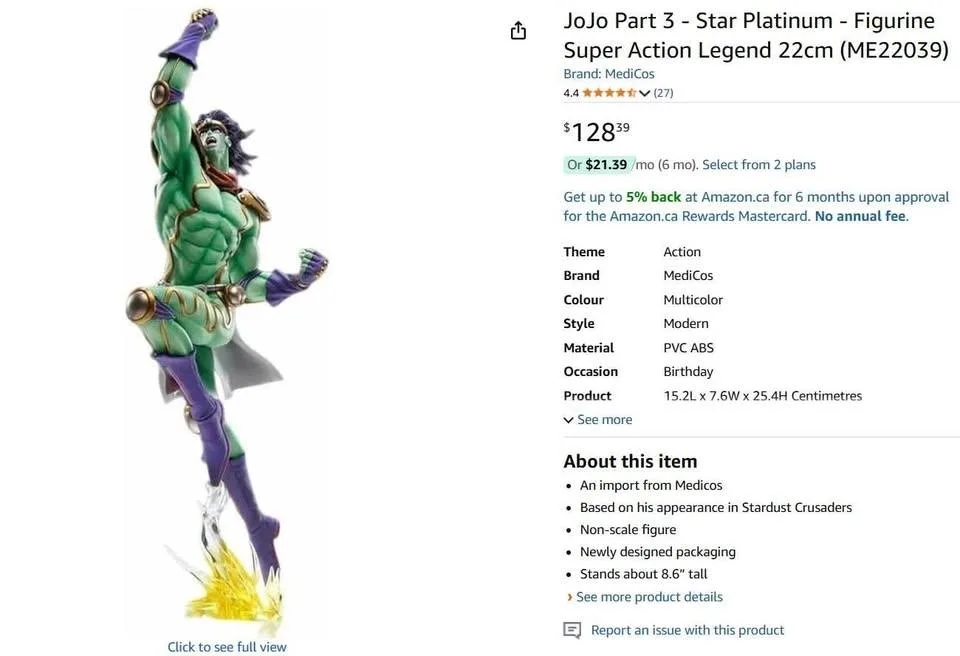The image size is (960, 656).
Task: Open the ratings breakdown chevron next to stars
Action: (645, 92)
